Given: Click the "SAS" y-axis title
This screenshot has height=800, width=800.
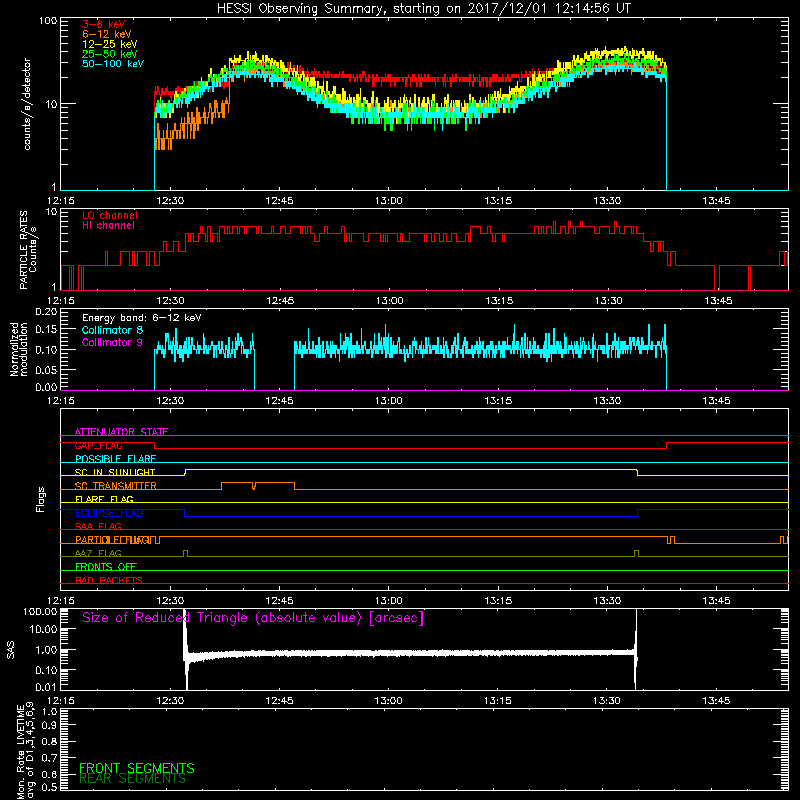Looking at the screenshot, I should pos(11,650).
